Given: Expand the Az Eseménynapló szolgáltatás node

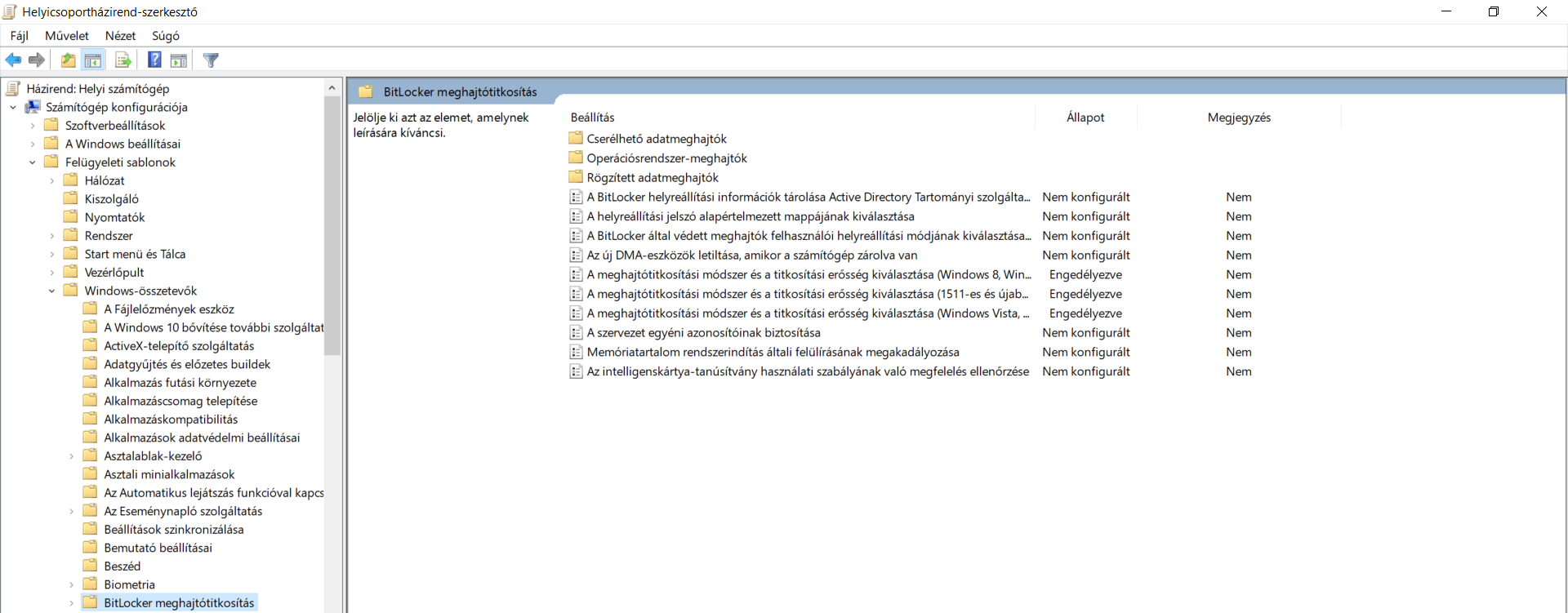Looking at the screenshot, I should pos(72,511).
